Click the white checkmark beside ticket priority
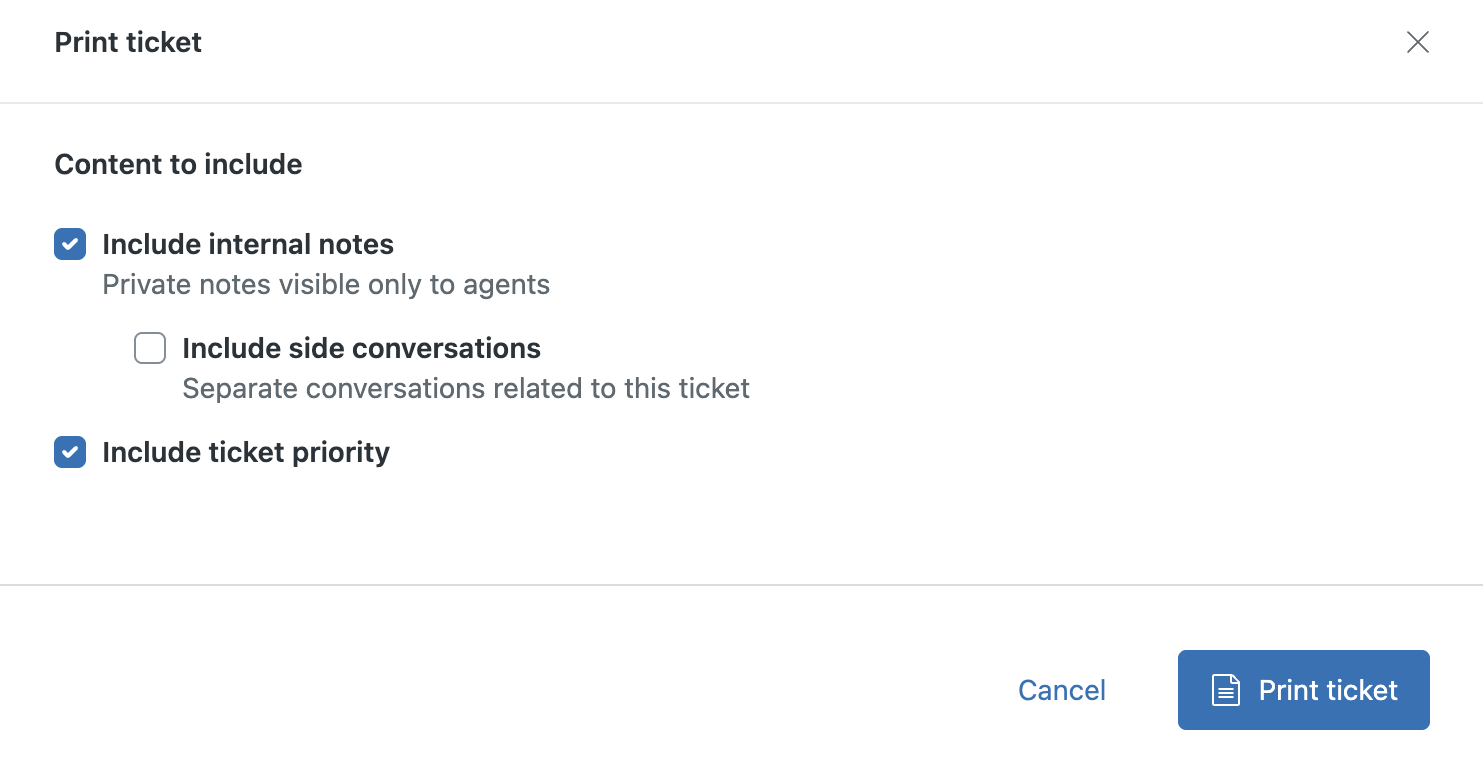 point(70,452)
